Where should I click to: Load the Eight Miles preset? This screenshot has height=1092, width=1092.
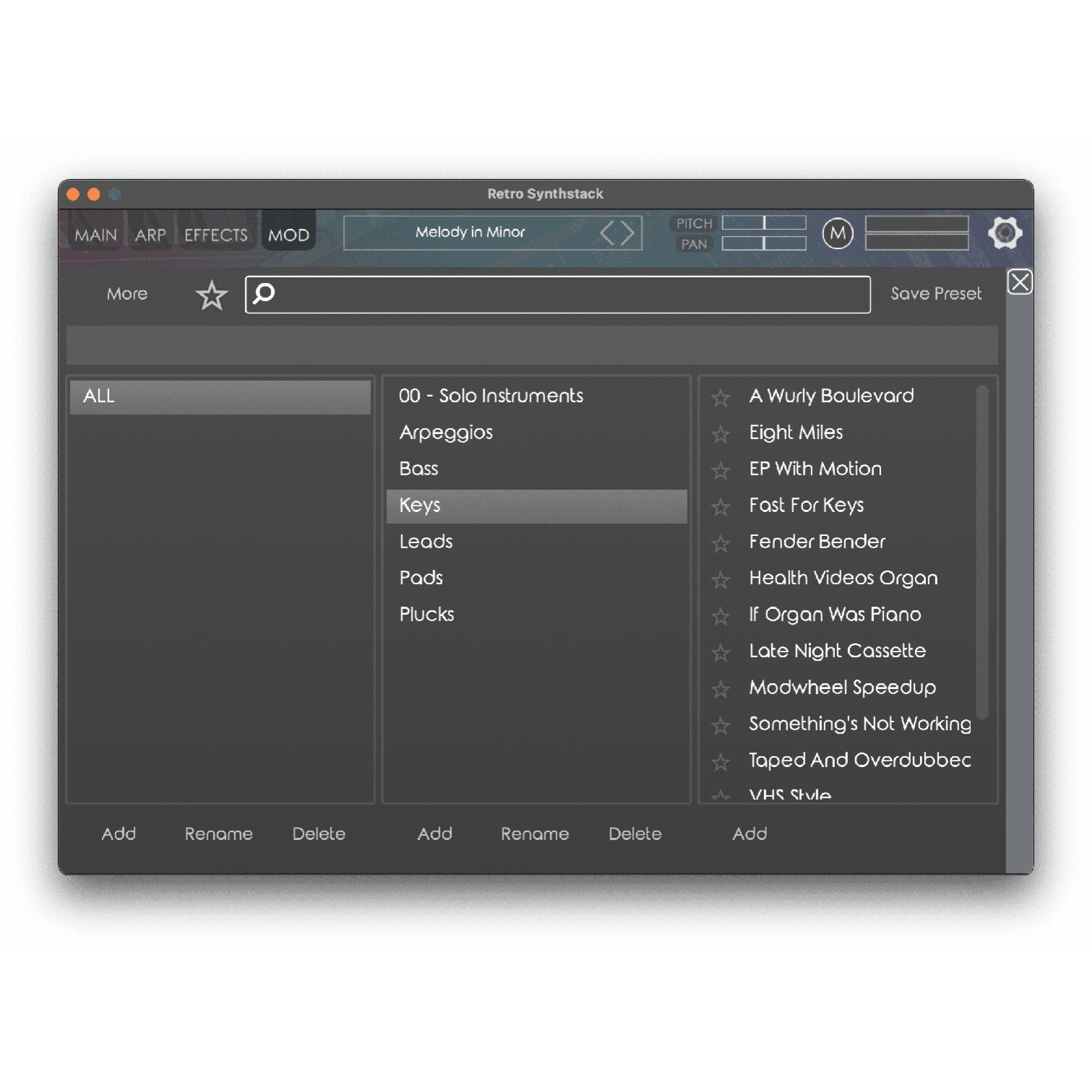[x=796, y=433]
